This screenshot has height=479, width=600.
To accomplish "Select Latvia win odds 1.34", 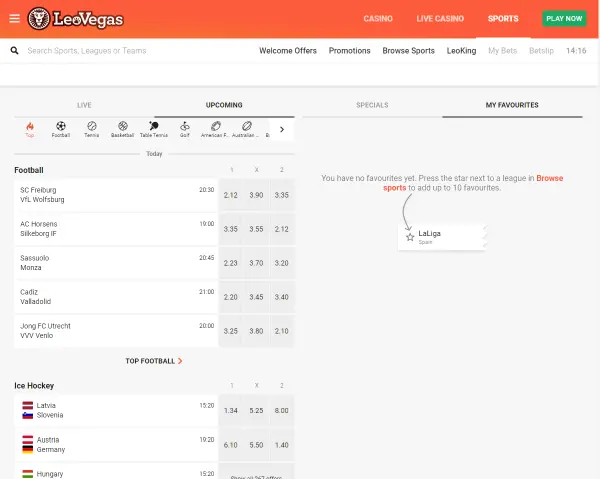I will coord(231,411).
